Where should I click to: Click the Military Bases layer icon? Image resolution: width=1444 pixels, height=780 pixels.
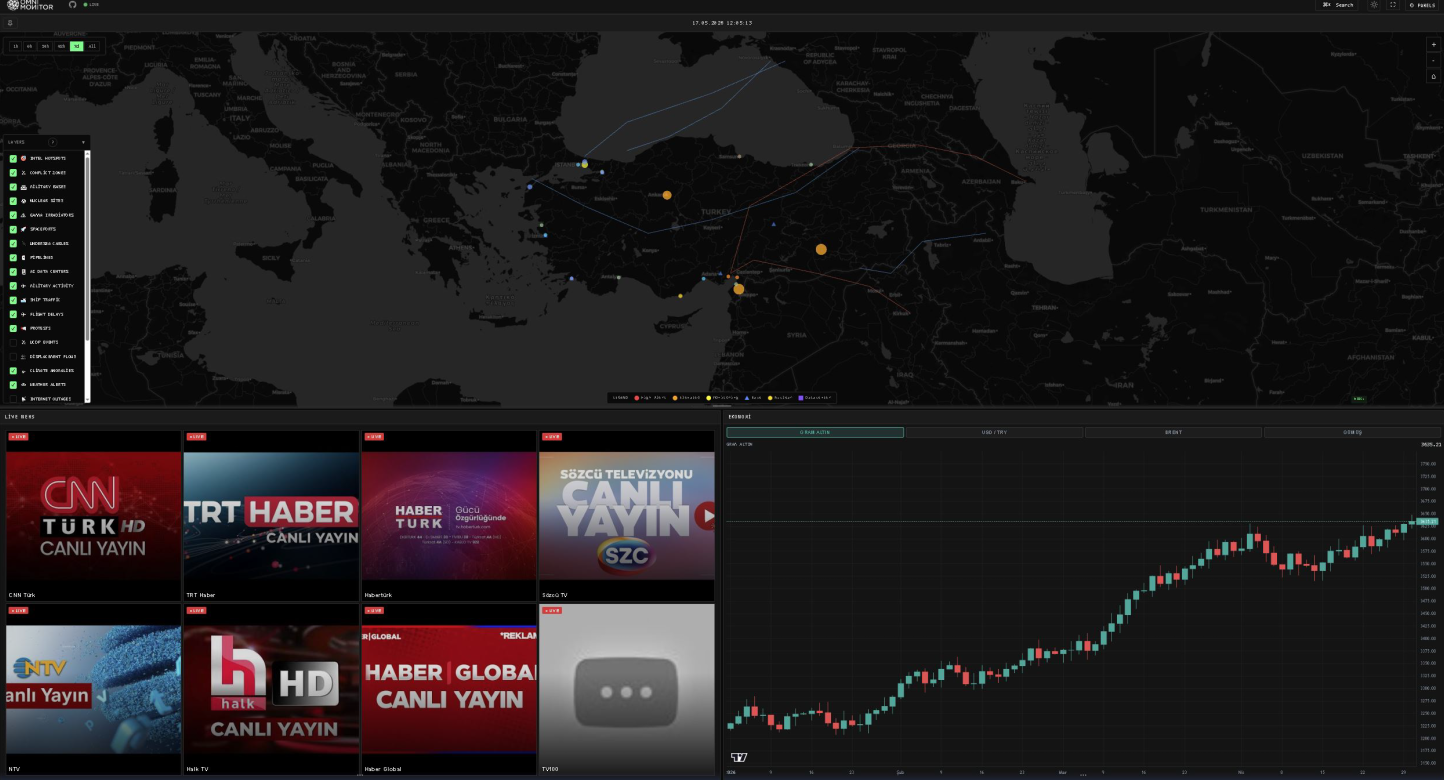pyautogui.click(x=23, y=187)
